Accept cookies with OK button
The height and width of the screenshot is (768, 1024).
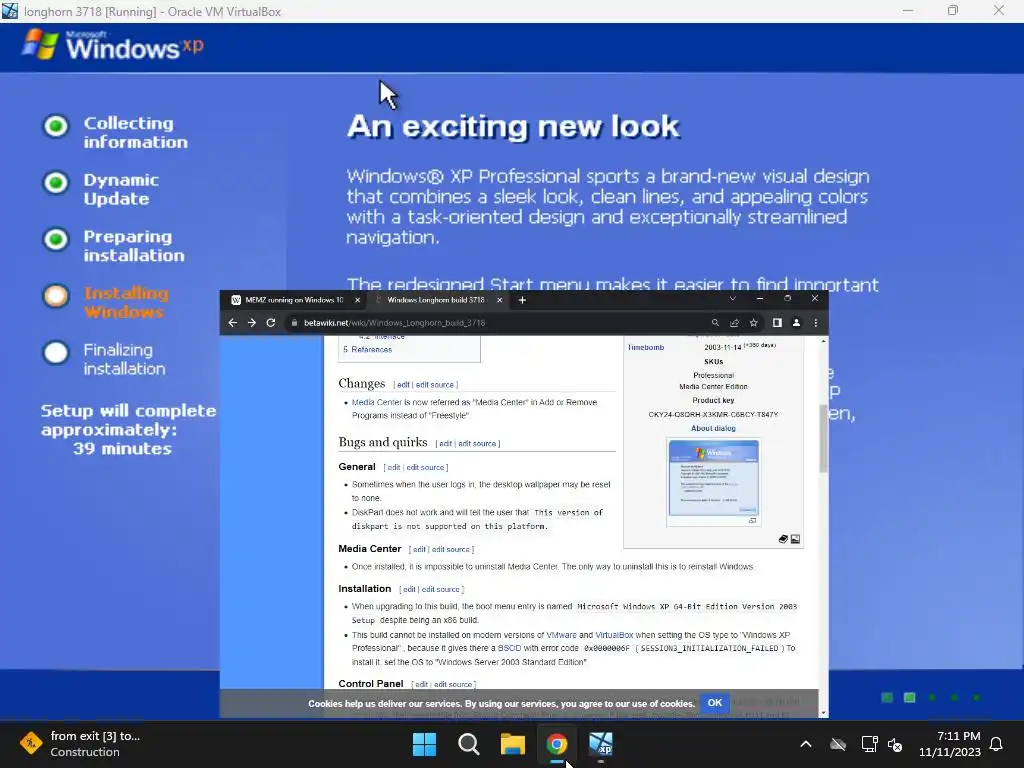click(x=714, y=703)
